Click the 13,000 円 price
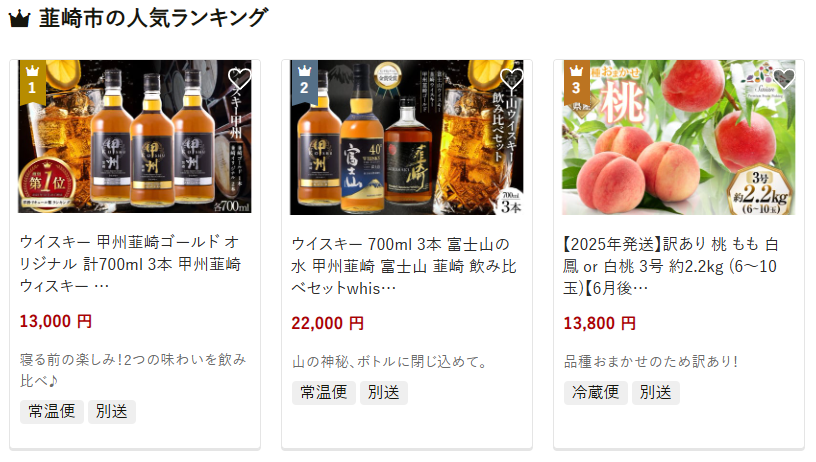Image resolution: width=816 pixels, height=462 pixels. click(x=56, y=322)
